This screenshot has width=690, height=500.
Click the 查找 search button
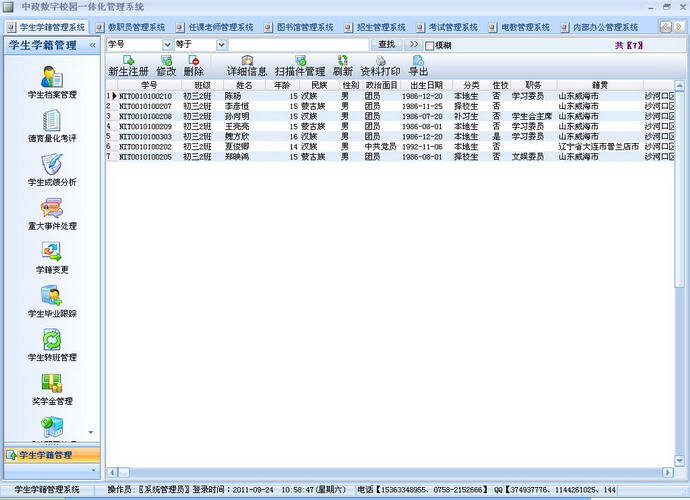pyautogui.click(x=386, y=44)
